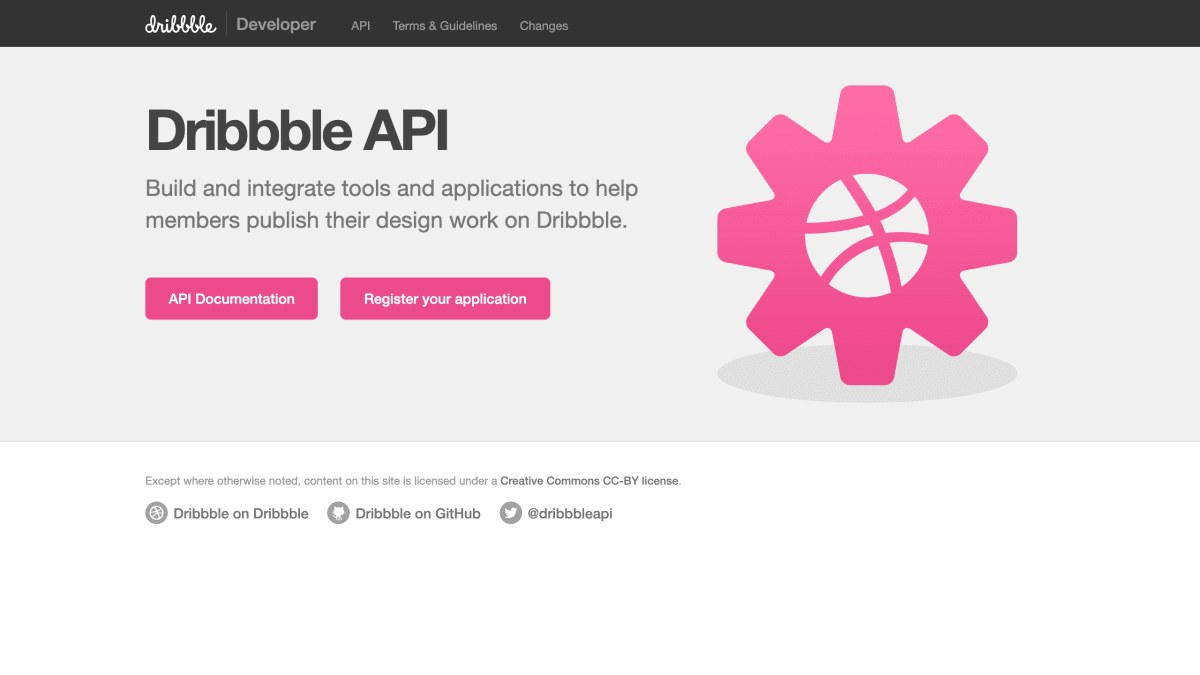The image size is (1200, 675).
Task: Click the GitHub octocat footer icon
Action: coord(338,513)
